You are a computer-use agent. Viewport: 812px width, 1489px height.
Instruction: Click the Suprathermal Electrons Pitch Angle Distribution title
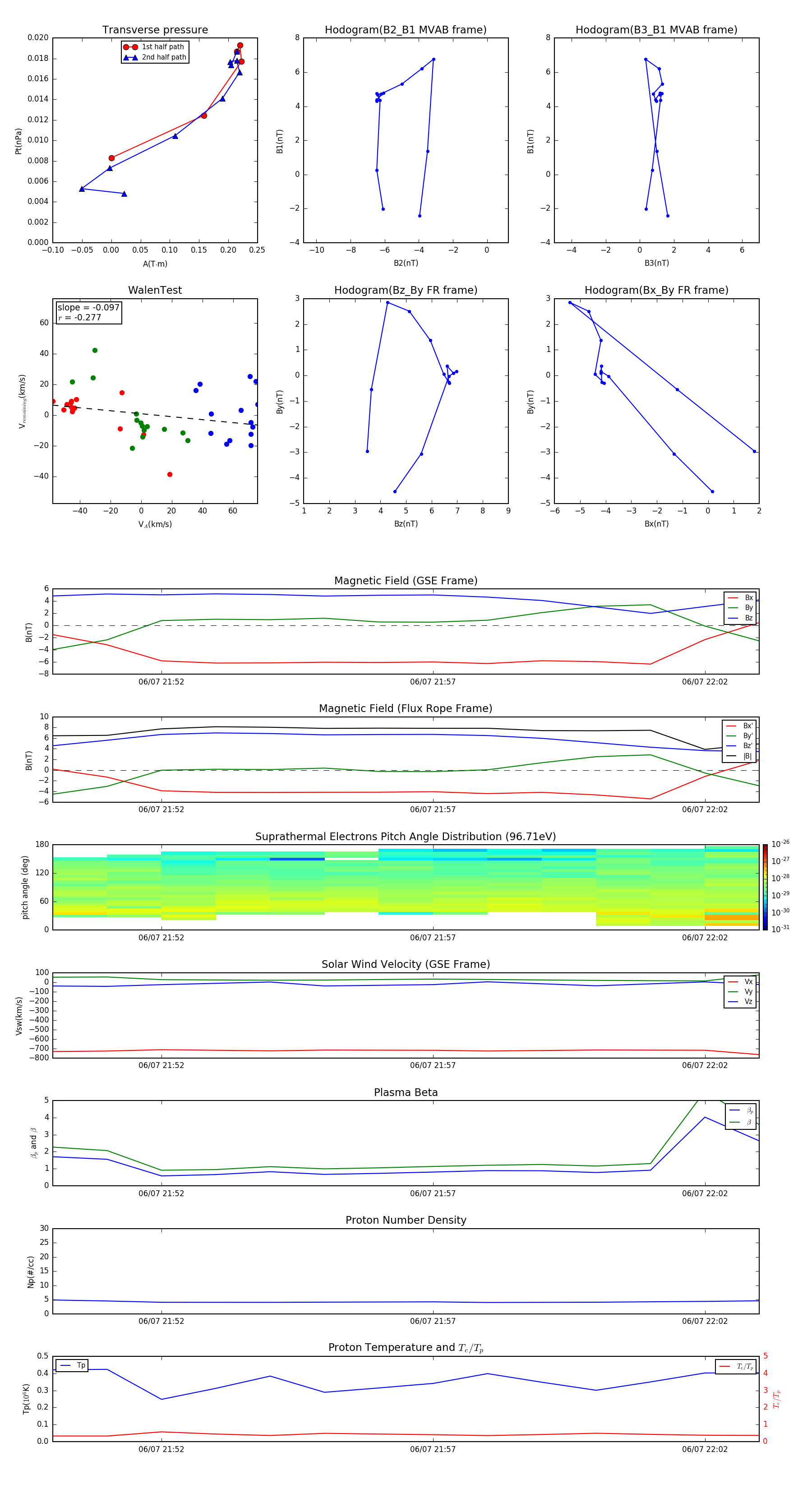pyautogui.click(x=405, y=837)
